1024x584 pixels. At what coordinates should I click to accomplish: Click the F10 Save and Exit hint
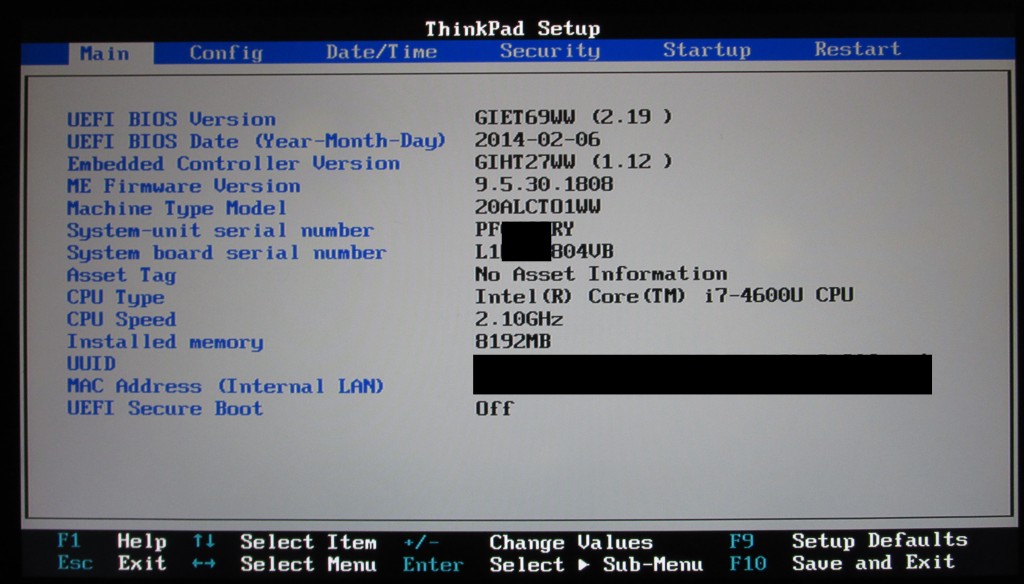[842, 562]
